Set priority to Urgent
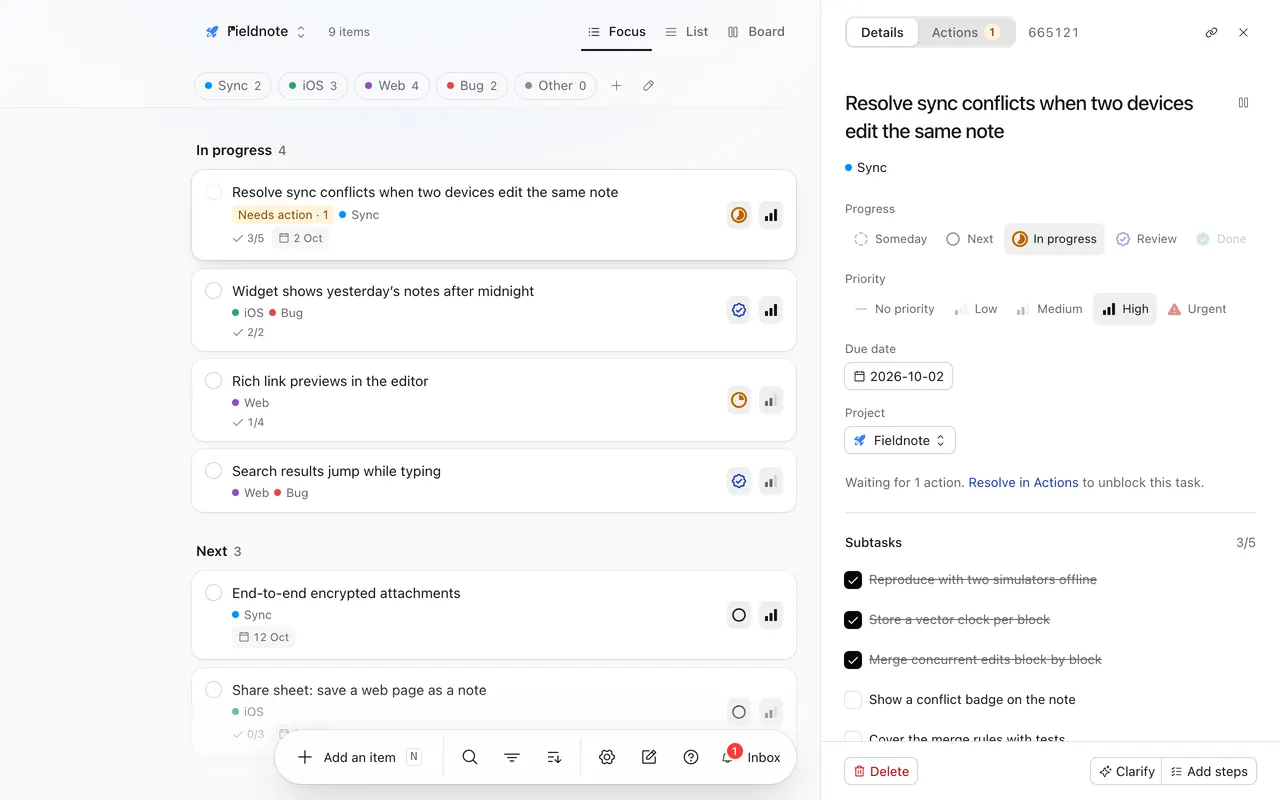The height and width of the screenshot is (800, 1280). [x=1196, y=309]
